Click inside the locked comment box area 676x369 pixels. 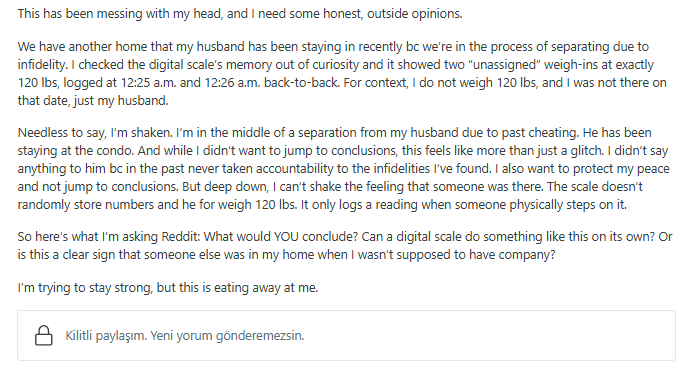[346, 335]
